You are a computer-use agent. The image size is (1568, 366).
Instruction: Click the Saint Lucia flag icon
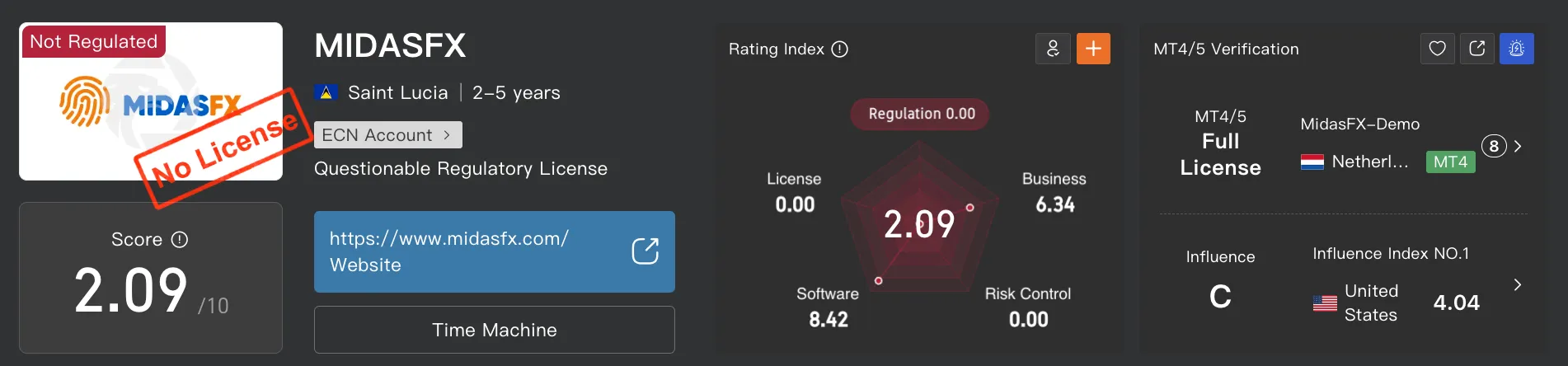click(x=326, y=92)
